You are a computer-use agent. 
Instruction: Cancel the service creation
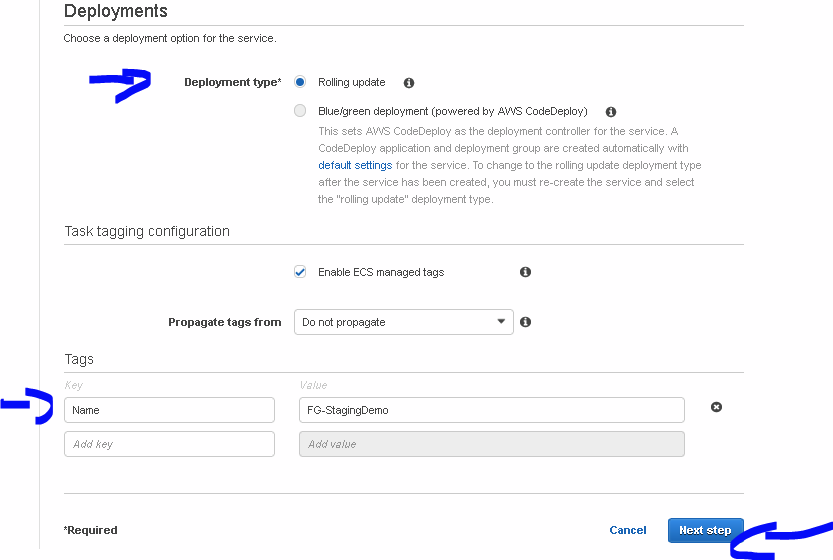coord(628,530)
